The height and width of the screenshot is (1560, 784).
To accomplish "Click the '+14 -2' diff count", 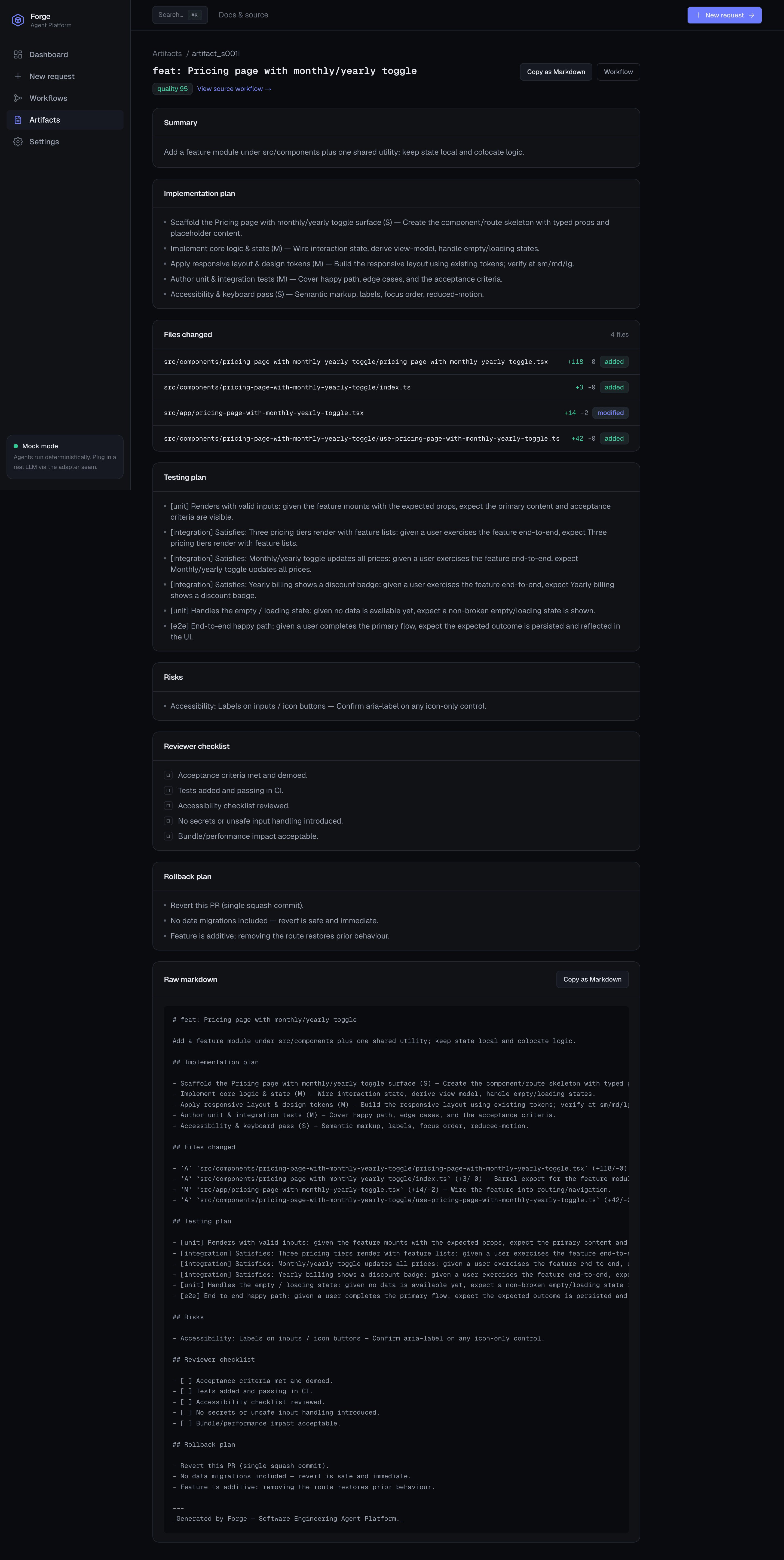I will tap(576, 413).
